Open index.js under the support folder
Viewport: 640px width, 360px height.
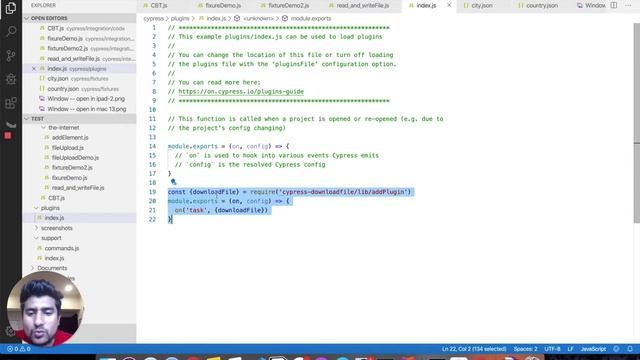coord(54,258)
